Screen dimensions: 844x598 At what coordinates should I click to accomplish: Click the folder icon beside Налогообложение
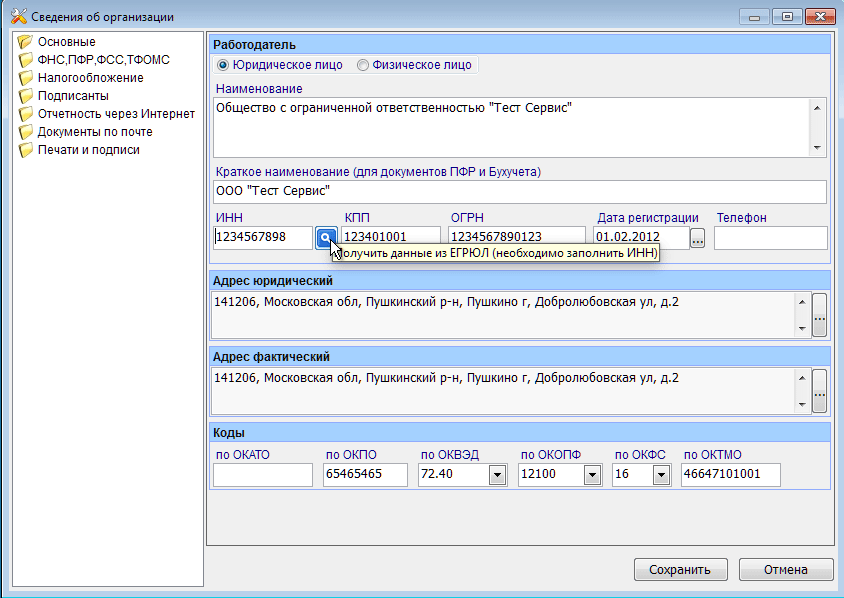[25, 78]
